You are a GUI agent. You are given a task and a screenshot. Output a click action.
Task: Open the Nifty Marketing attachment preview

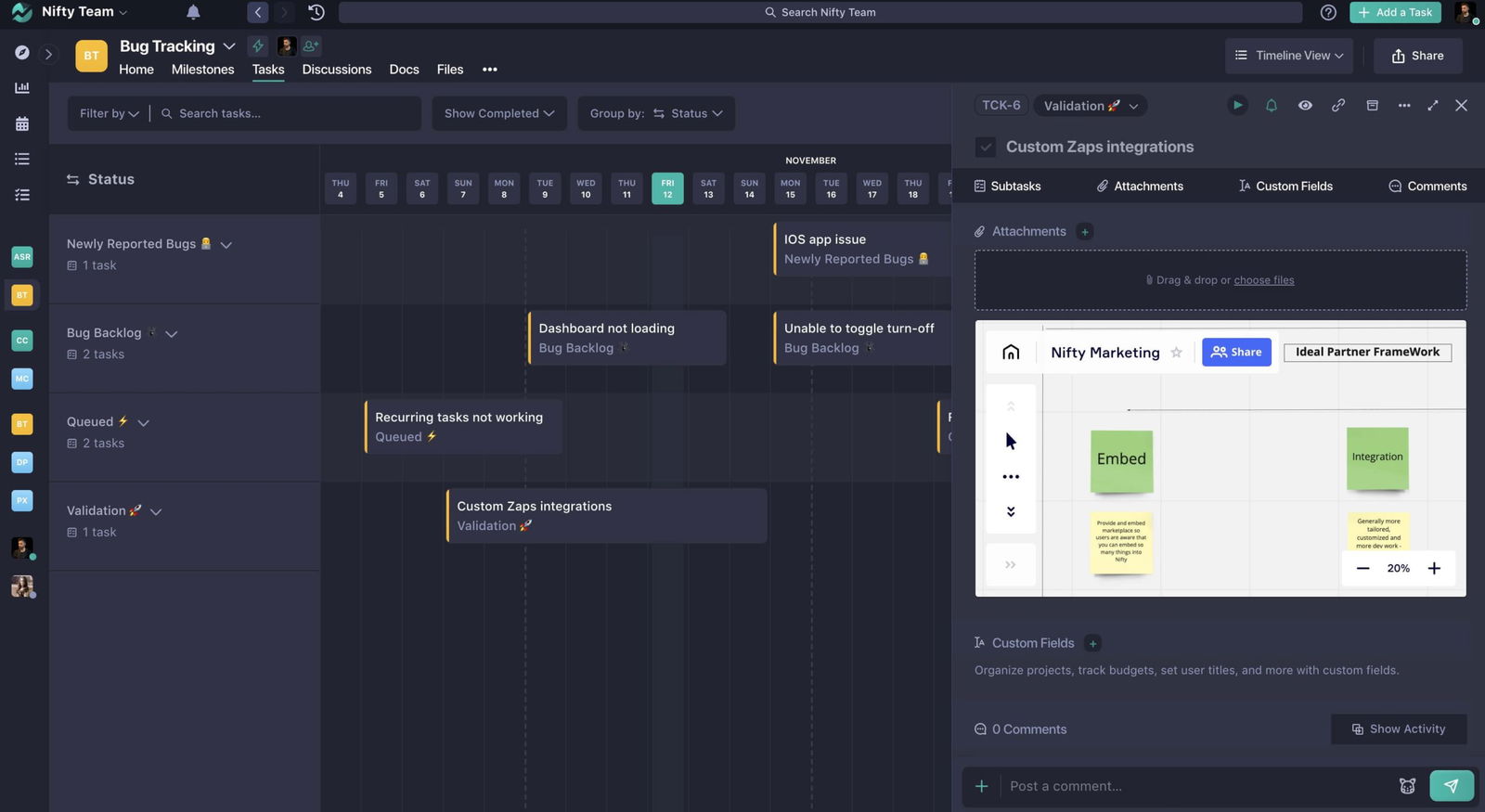tap(1220, 458)
